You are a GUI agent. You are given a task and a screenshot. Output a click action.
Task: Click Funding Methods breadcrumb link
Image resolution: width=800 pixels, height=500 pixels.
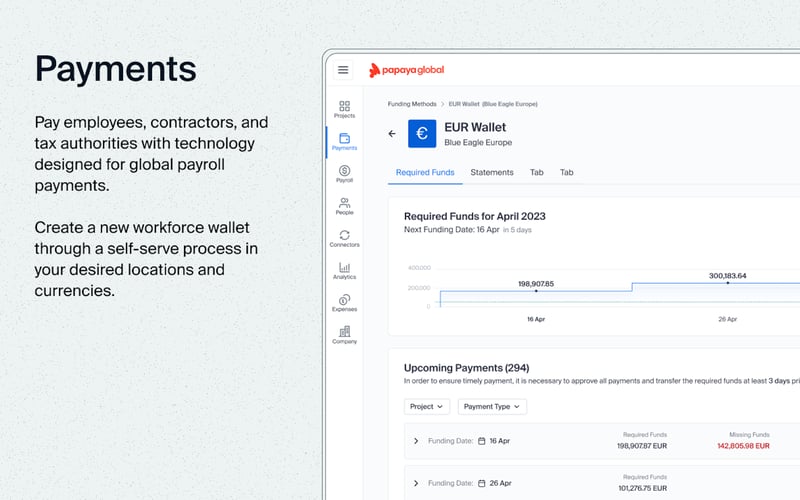tap(412, 104)
